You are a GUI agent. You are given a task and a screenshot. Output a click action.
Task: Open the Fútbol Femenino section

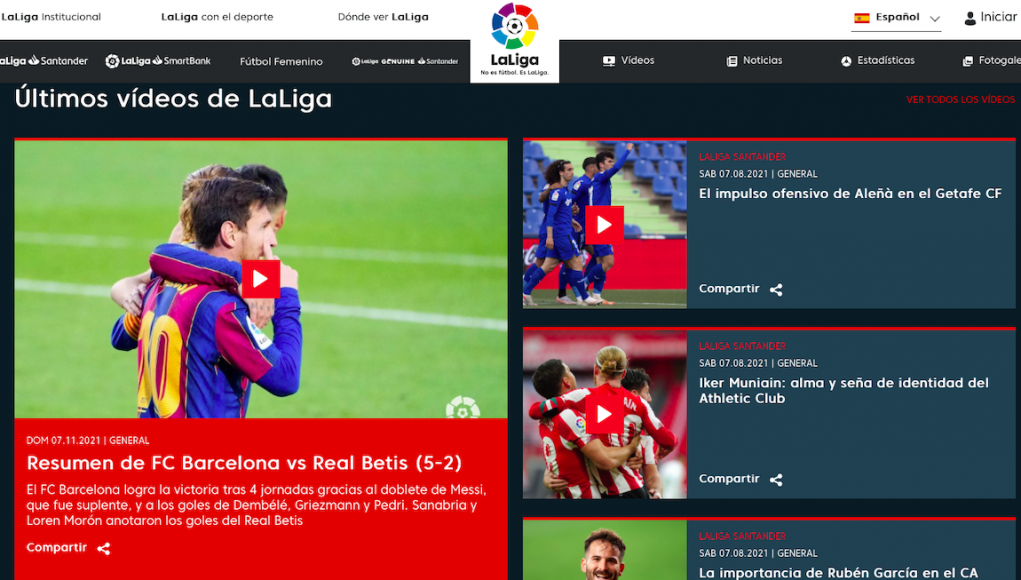point(281,61)
